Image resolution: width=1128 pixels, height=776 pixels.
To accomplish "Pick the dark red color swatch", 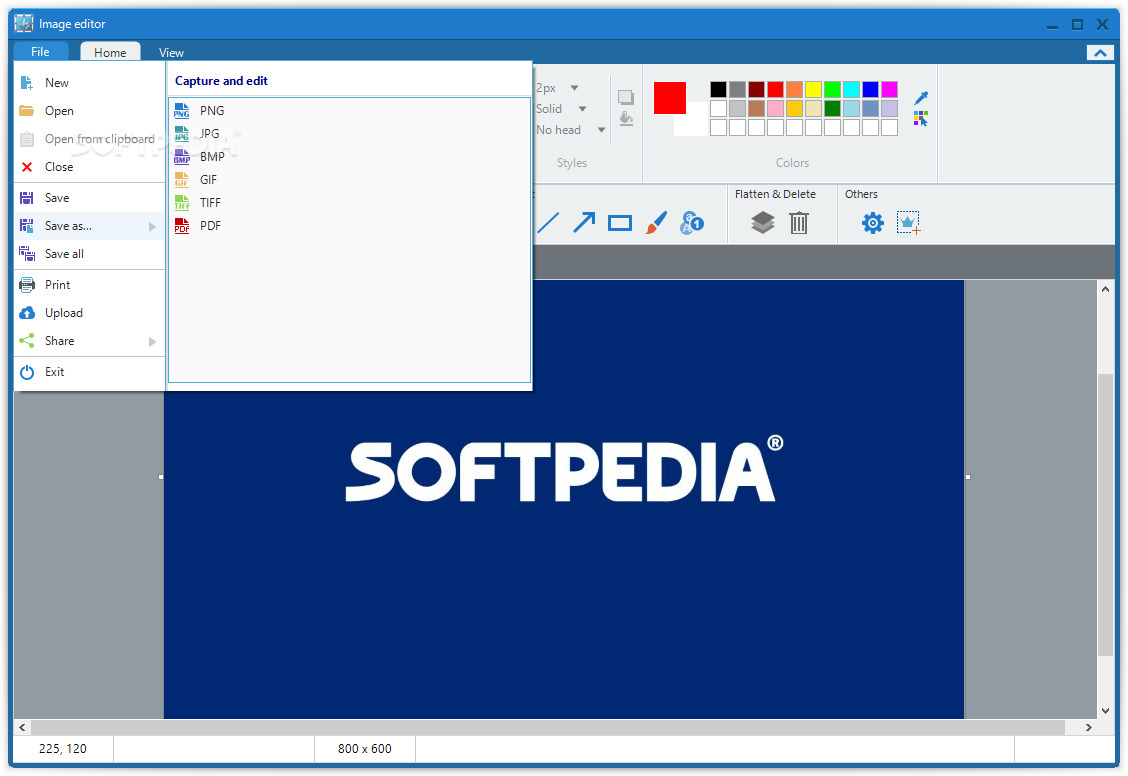I will [x=756, y=89].
